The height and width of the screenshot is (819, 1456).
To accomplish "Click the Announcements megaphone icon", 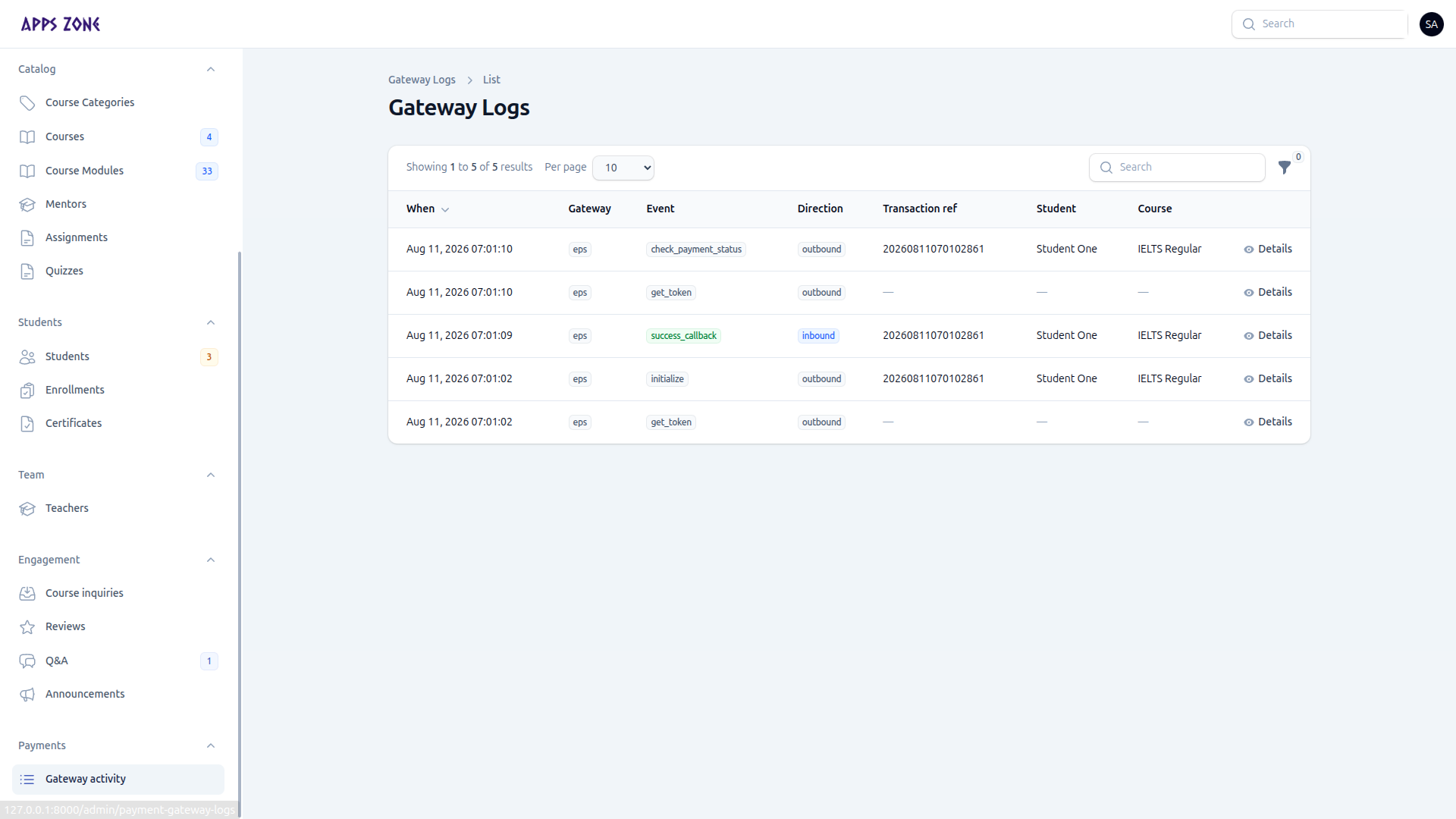I will pyautogui.click(x=27, y=695).
